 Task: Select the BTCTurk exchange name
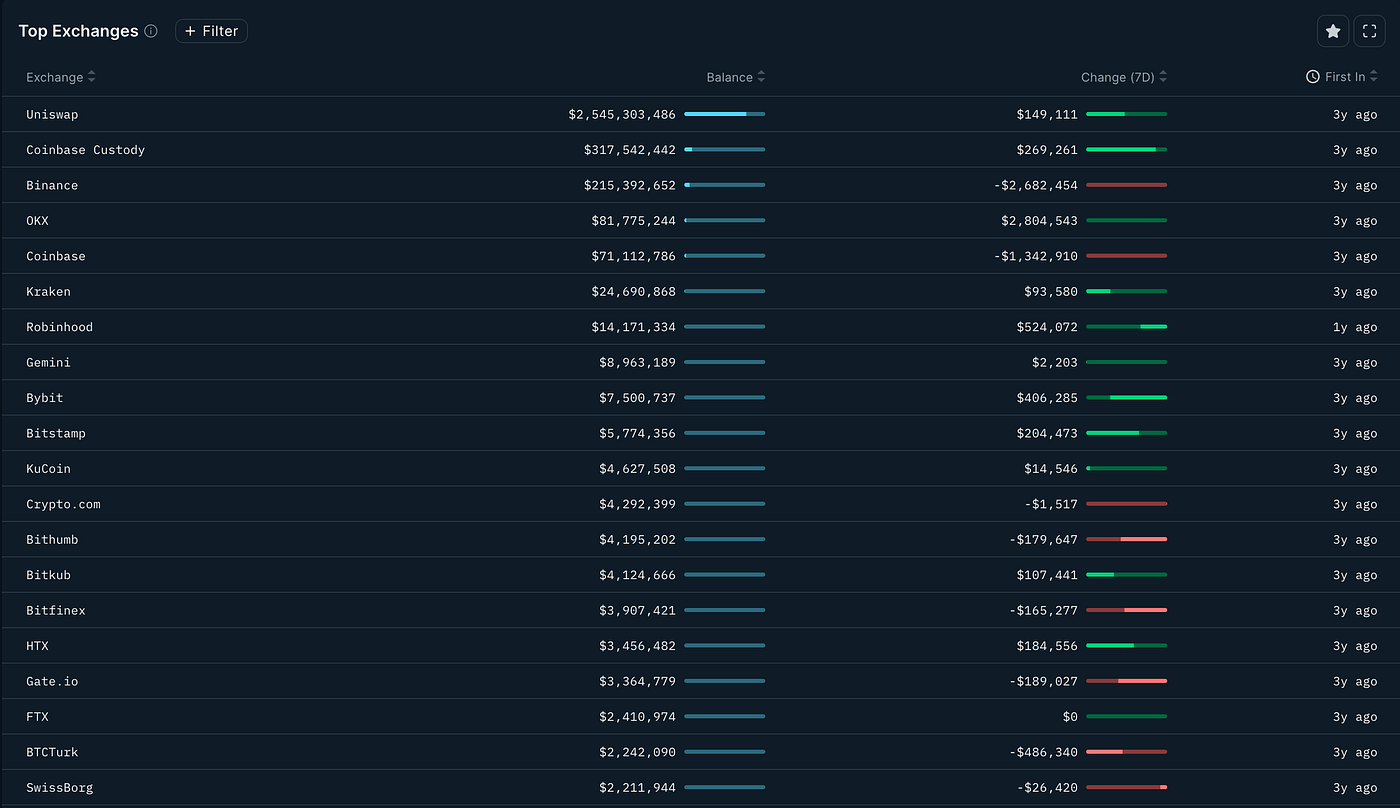[x=52, y=752]
